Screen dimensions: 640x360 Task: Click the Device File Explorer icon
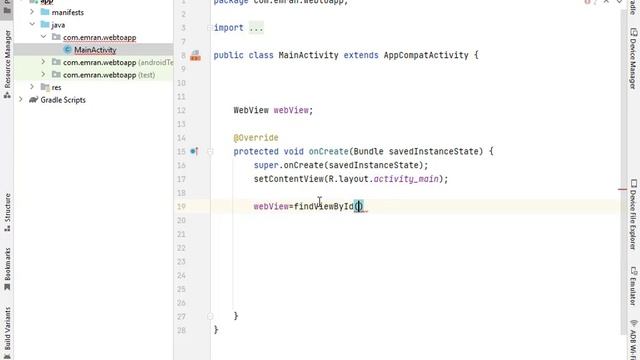pyautogui.click(x=633, y=183)
